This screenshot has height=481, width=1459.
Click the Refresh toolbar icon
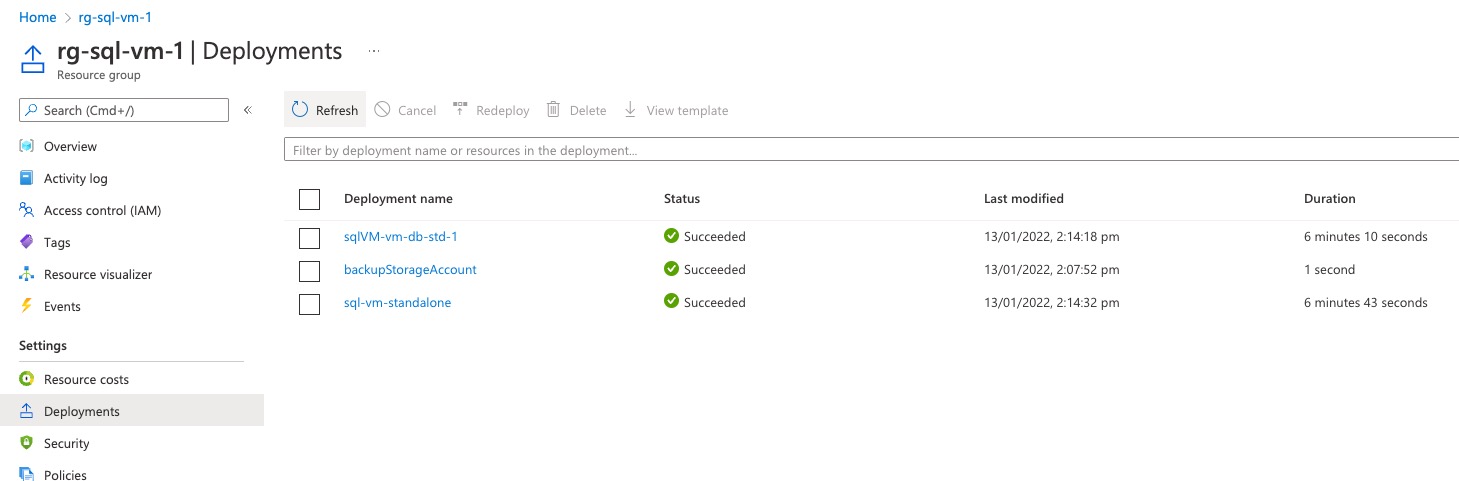(300, 110)
